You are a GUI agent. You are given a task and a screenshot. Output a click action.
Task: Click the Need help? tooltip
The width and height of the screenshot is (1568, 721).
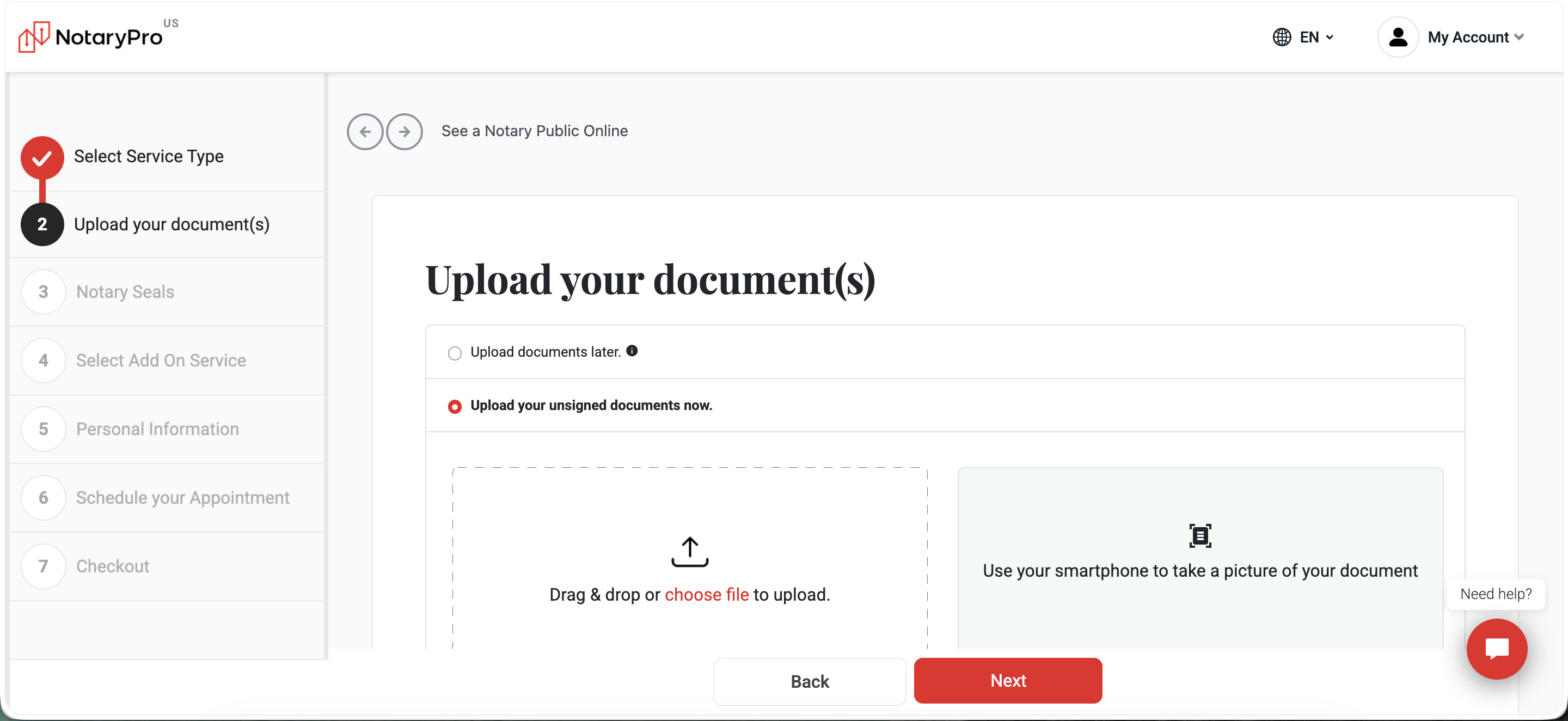[x=1496, y=594]
